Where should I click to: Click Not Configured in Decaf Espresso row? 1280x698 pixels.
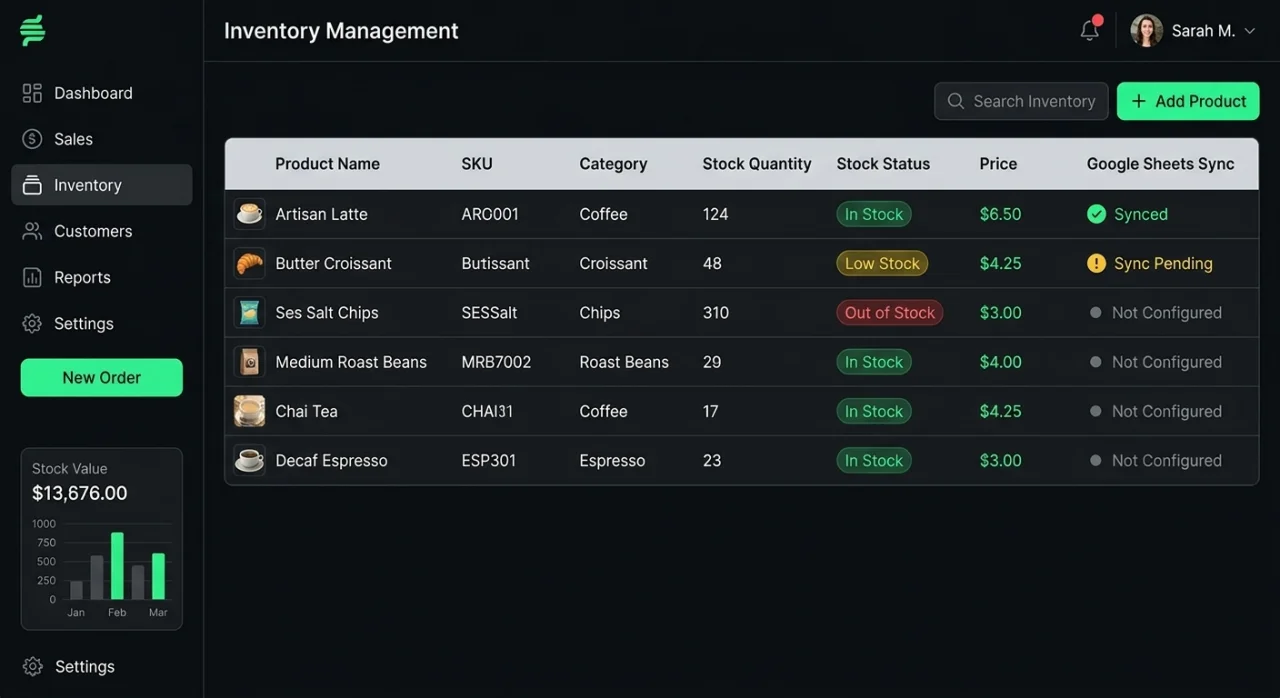[x=1167, y=460]
